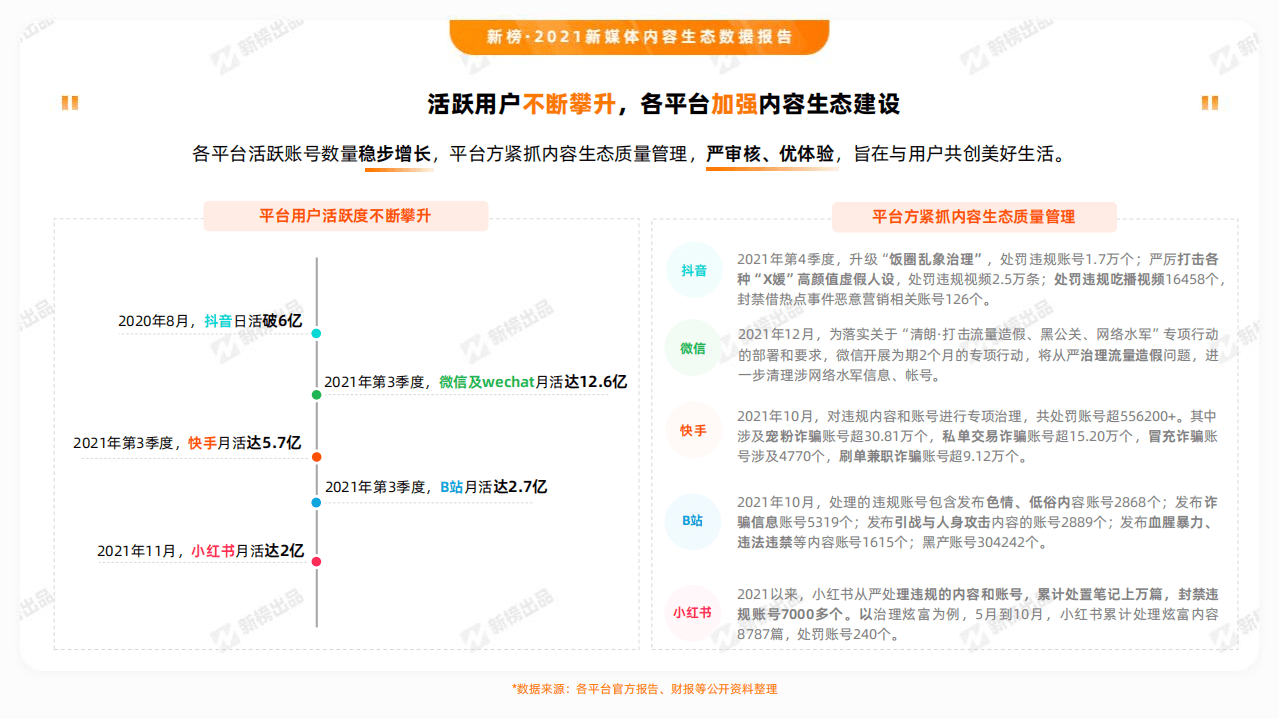Switch to 平台方紧抓内容生态质量管理 tab
The image size is (1279, 719).
click(x=975, y=216)
